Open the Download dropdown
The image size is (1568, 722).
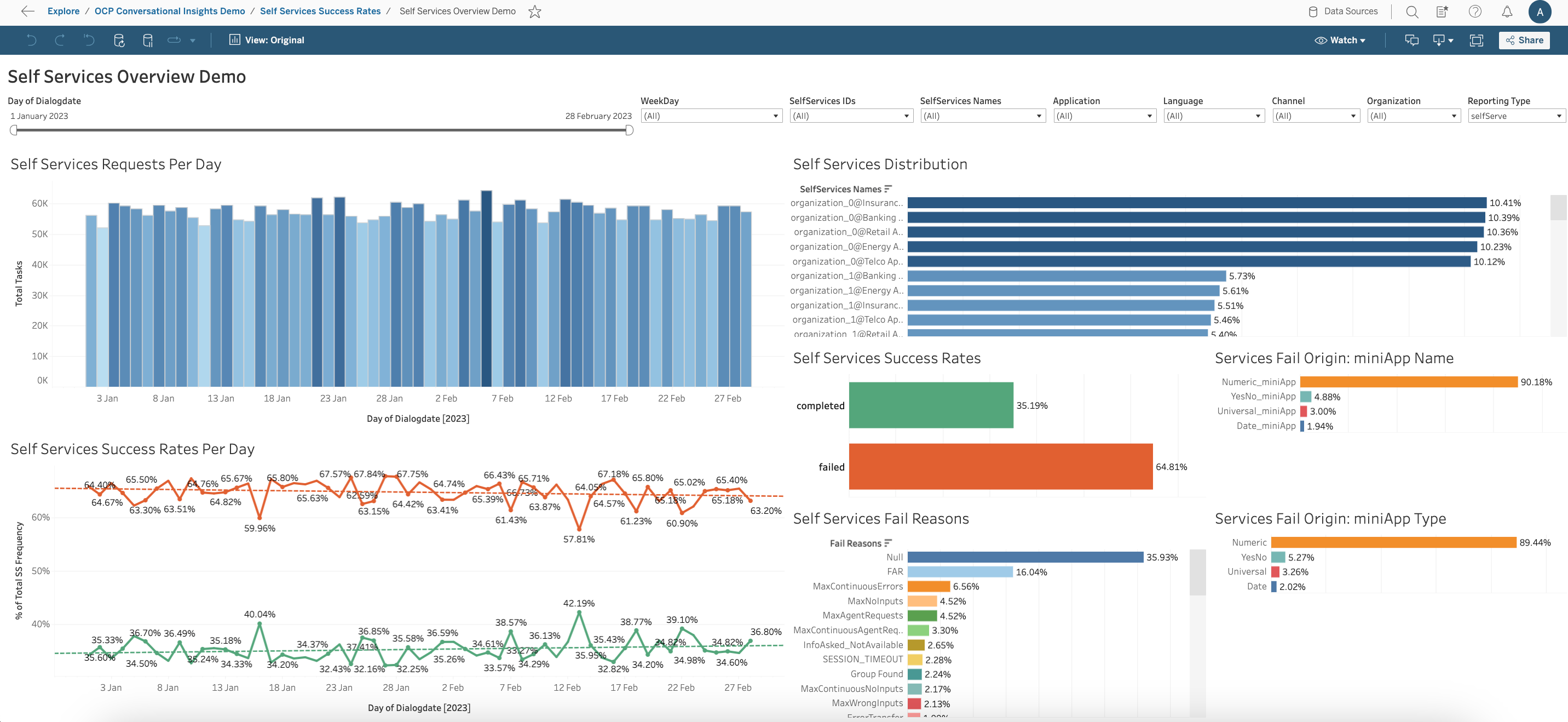[1443, 40]
